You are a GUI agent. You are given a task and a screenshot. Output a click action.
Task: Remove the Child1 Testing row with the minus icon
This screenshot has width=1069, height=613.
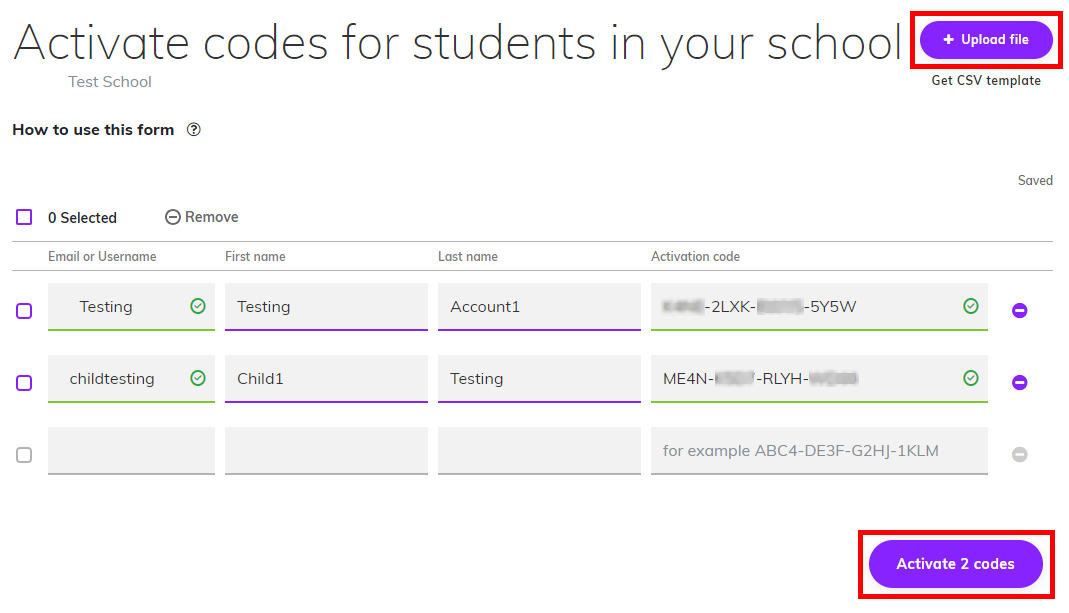click(1019, 382)
